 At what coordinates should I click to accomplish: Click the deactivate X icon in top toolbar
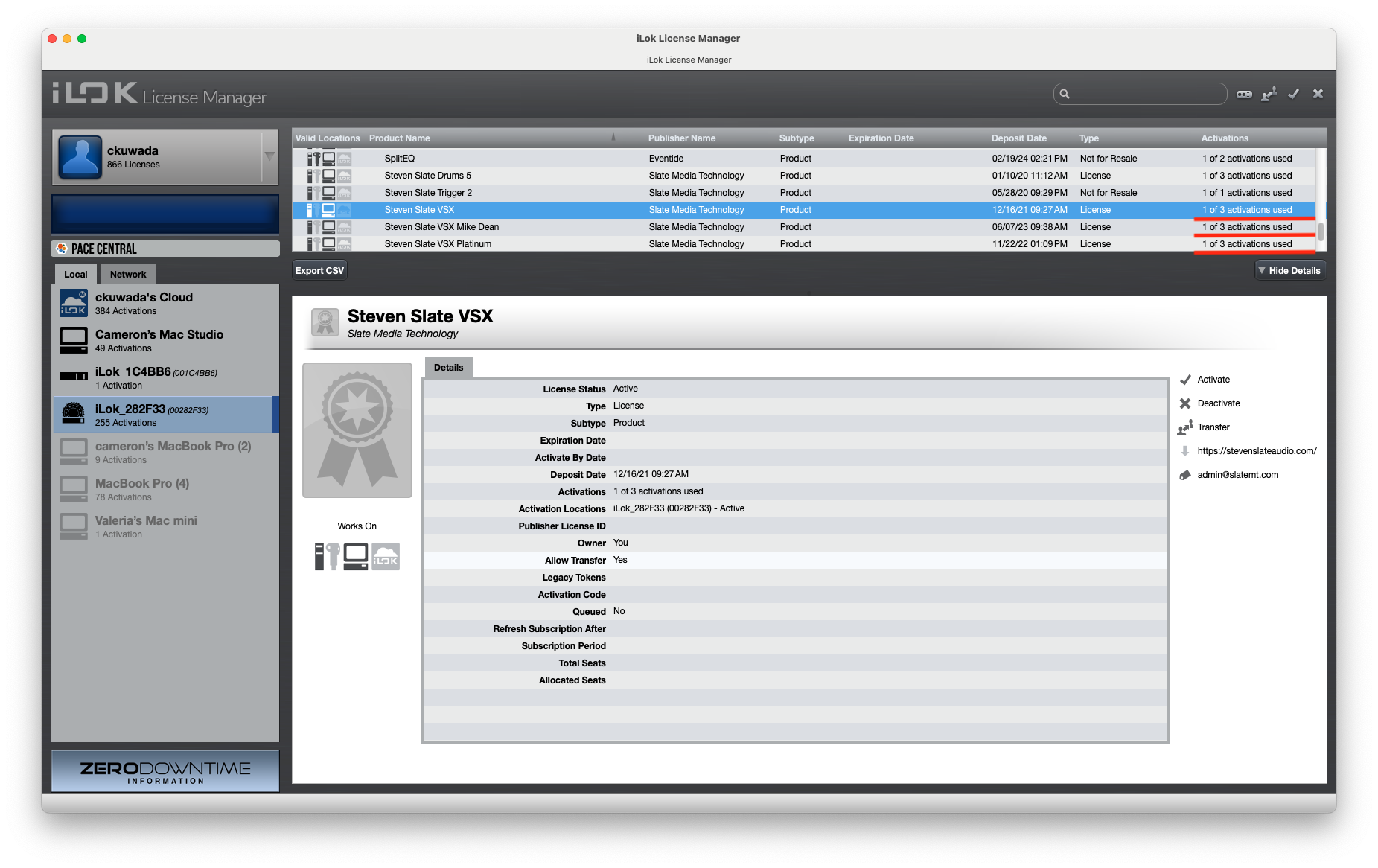tap(1318, 94)
